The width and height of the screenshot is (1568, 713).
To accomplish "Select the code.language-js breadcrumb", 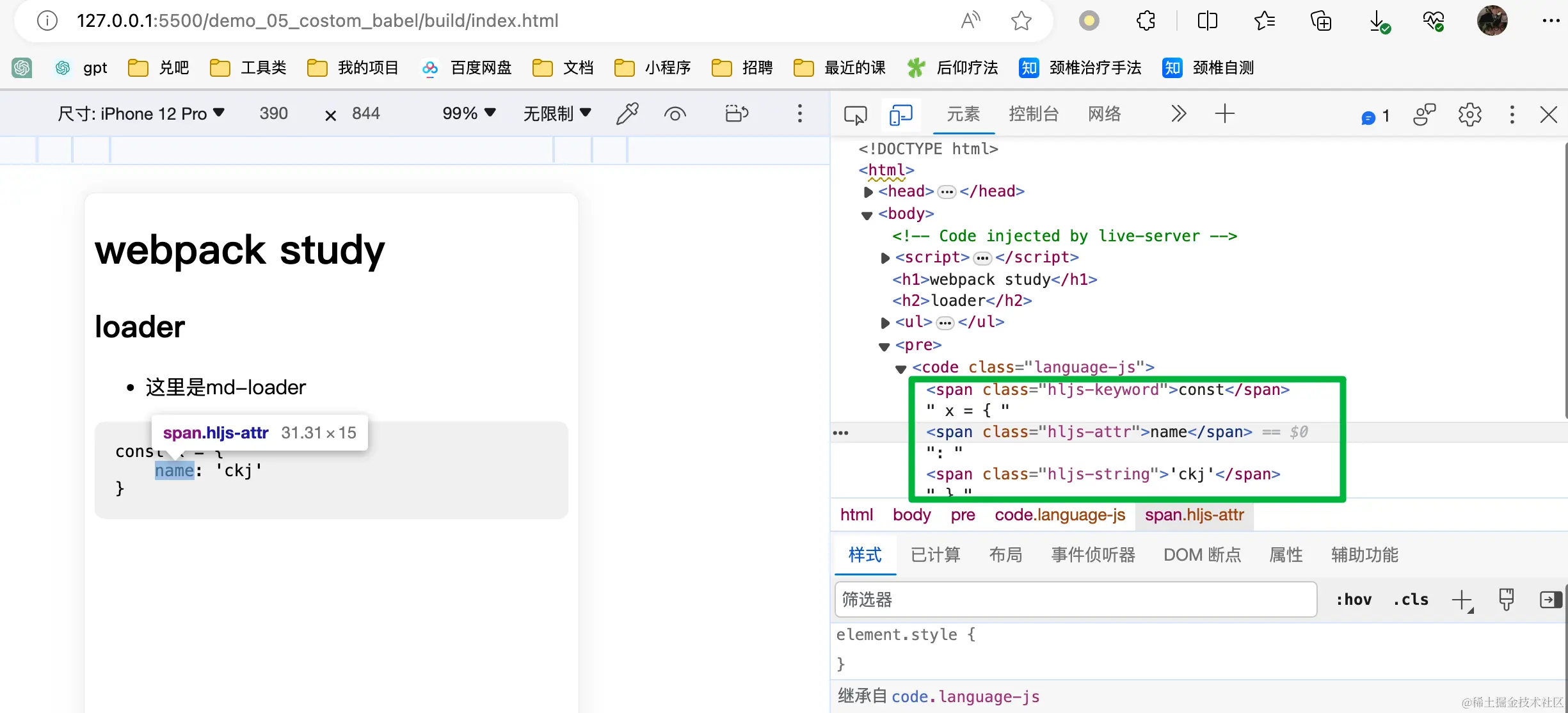I will pyautogui.click(x=1060, y=515).
